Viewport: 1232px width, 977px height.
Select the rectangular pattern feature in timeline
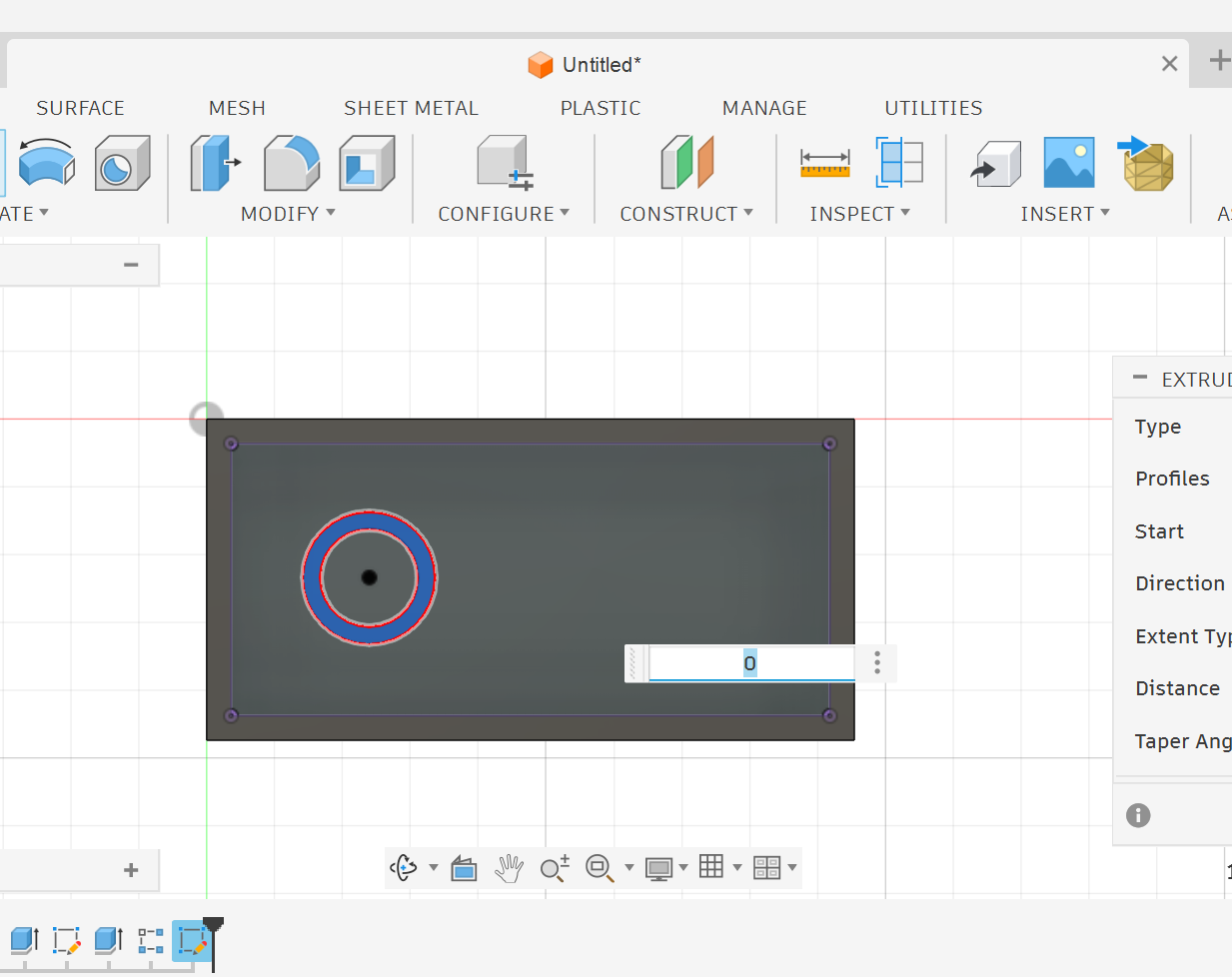(x=151, y=940)
